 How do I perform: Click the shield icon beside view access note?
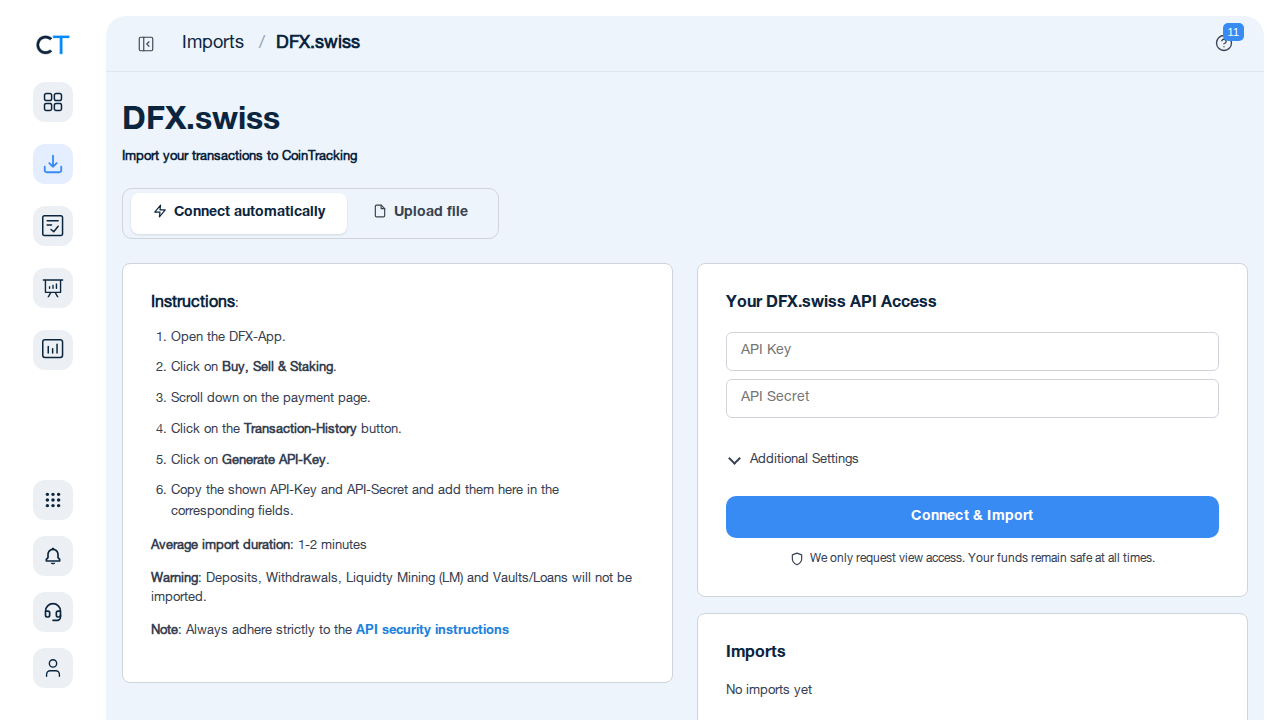(797, 558)
